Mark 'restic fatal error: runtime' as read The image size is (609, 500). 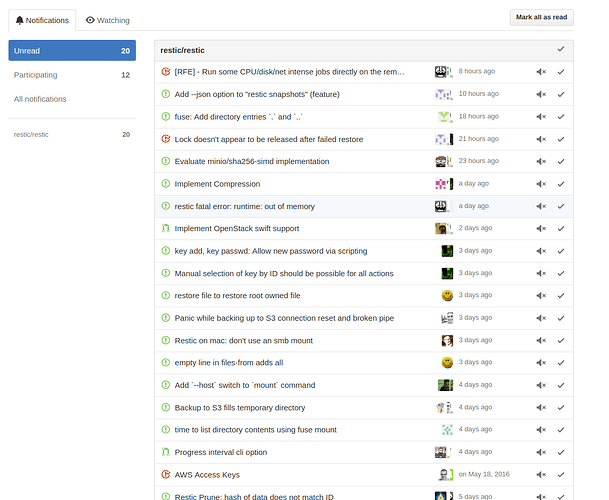click(x=561, y=206)
